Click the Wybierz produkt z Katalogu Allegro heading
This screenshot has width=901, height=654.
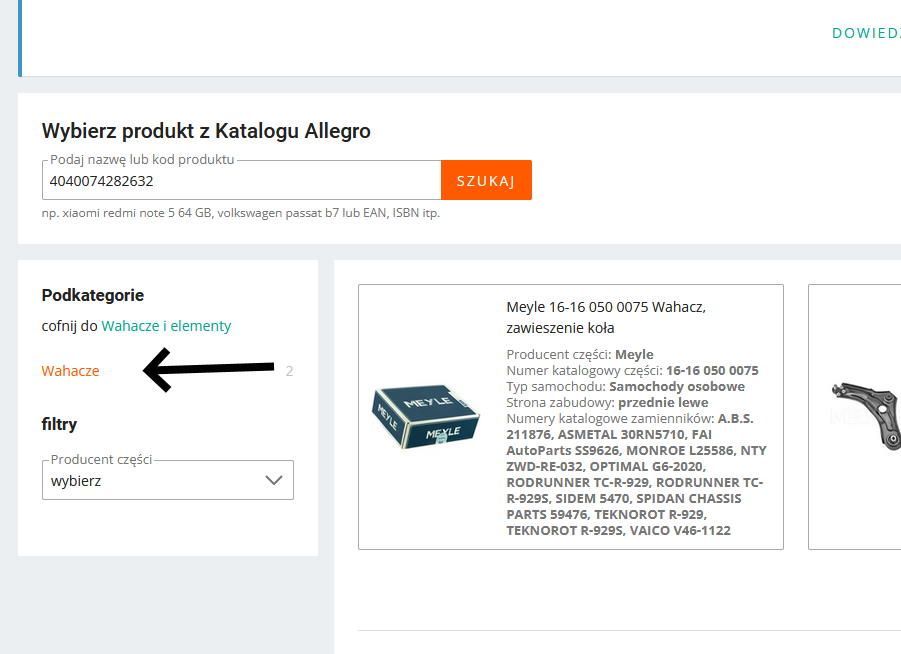tap(206, 131)
